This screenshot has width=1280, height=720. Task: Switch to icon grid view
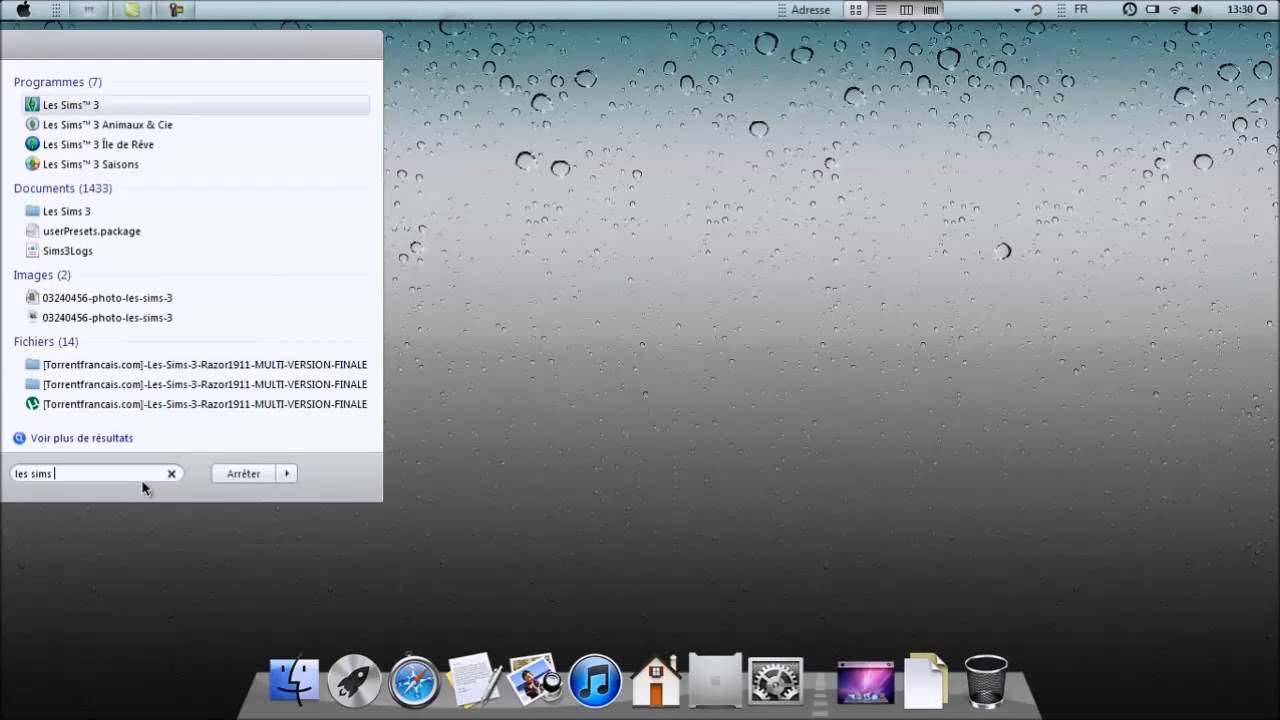click(855, 10)
